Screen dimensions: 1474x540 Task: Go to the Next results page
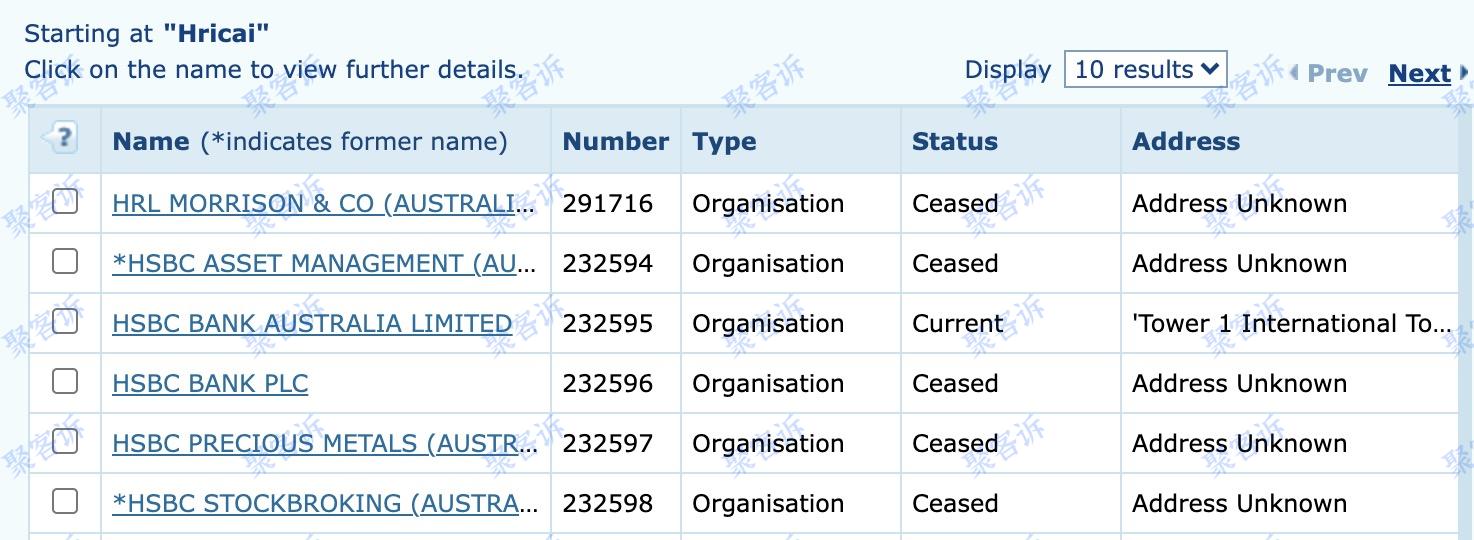click(x=1419, y=73)
